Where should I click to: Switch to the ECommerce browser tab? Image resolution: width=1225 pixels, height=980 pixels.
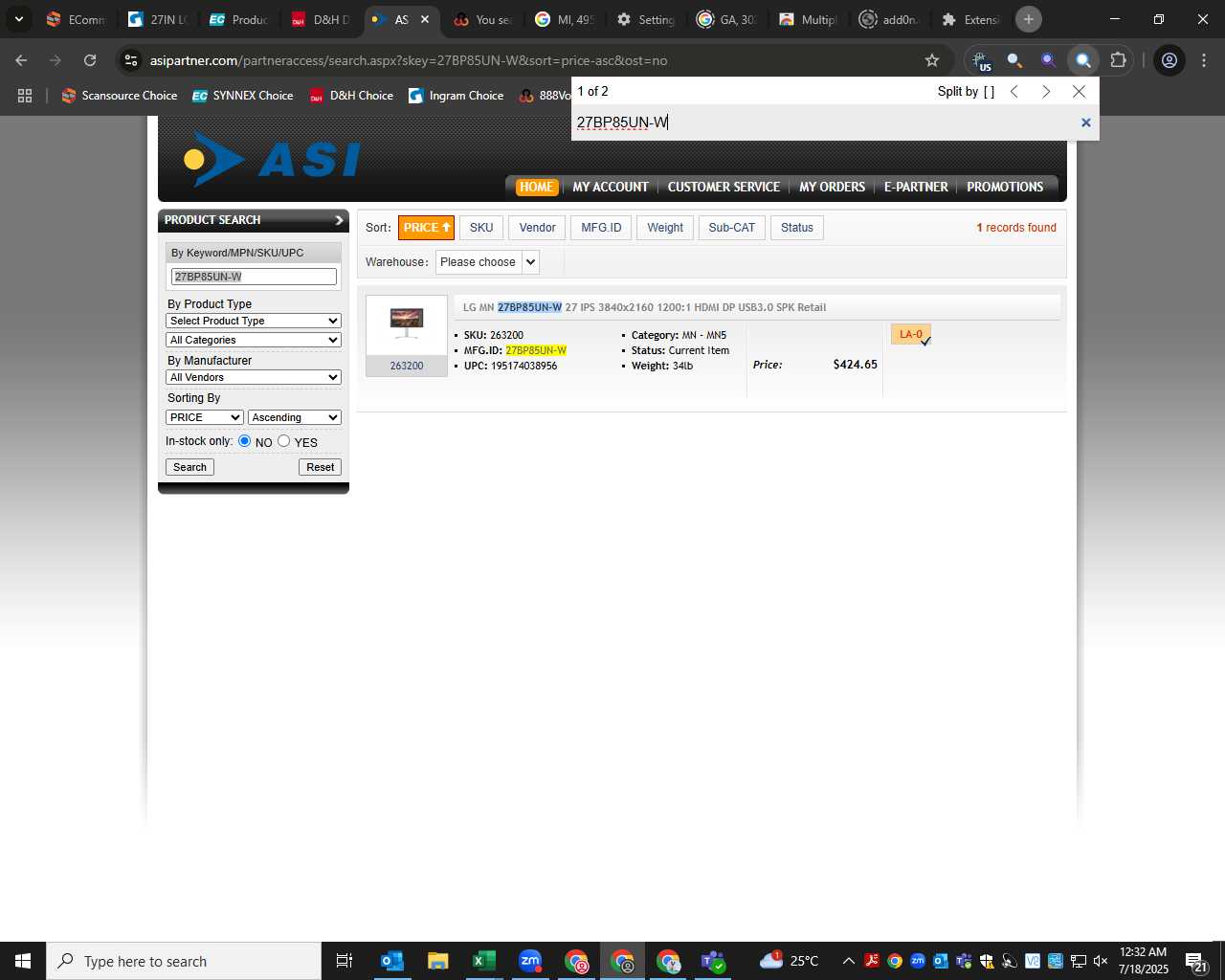(75, 19)
